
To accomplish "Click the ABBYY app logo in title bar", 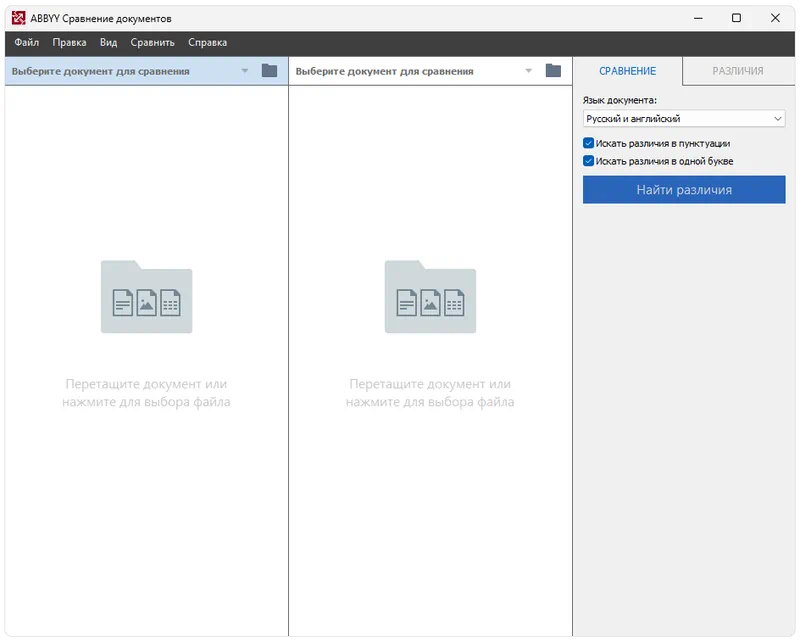I will (18, 18).
